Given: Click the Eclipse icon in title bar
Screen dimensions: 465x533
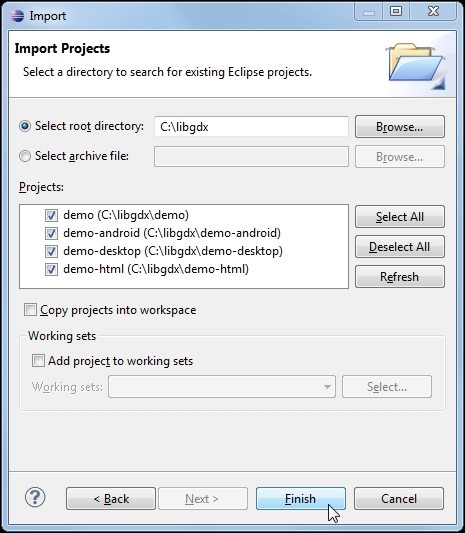Looking at the screenshot, I should pos(17,16).
